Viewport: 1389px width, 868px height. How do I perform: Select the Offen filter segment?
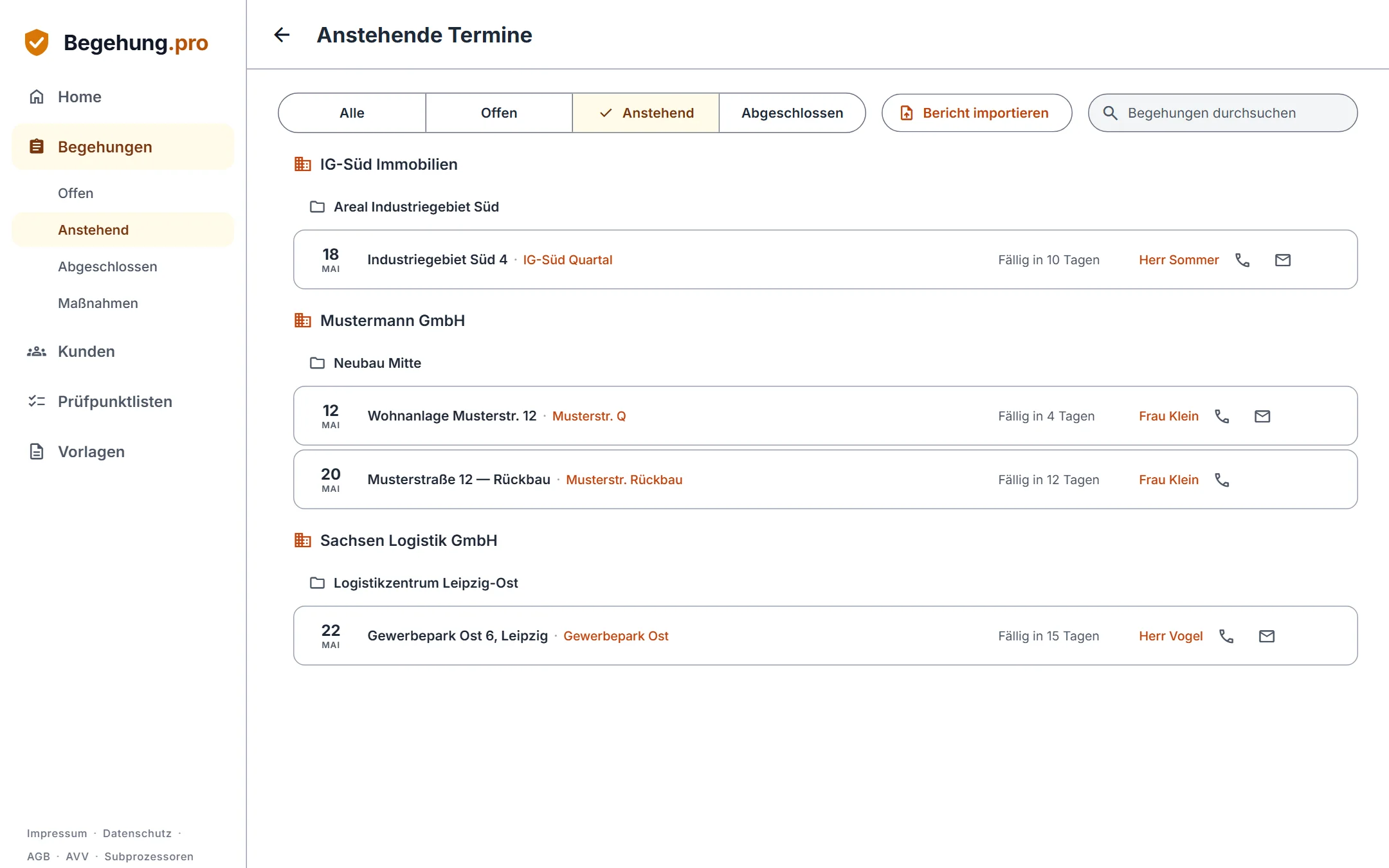499,113
